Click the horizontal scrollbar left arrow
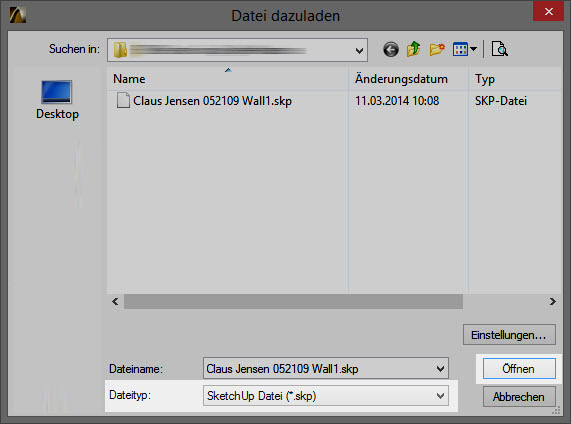This screenshot has width=571, height=424. pyautogui.click(x=115, y=302)
